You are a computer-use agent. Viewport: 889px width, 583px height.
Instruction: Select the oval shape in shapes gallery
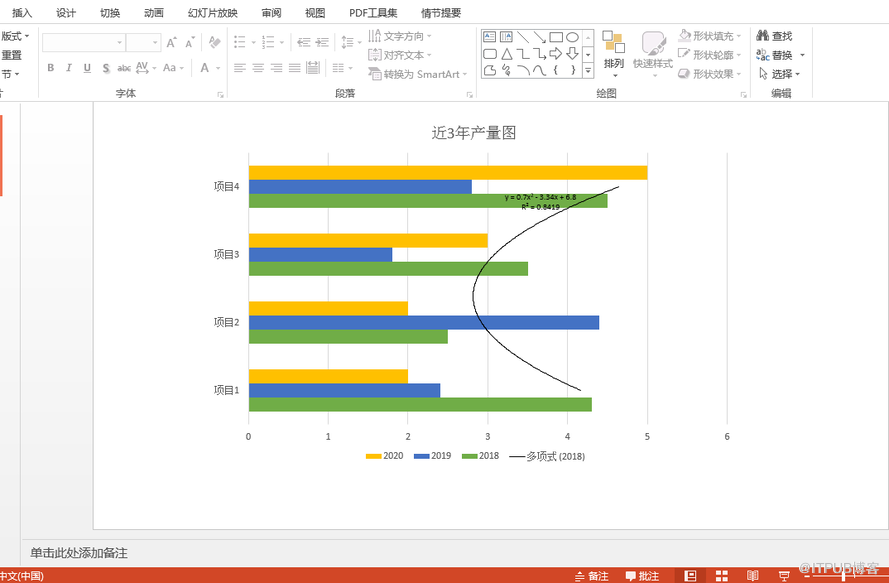click(572, 37)
